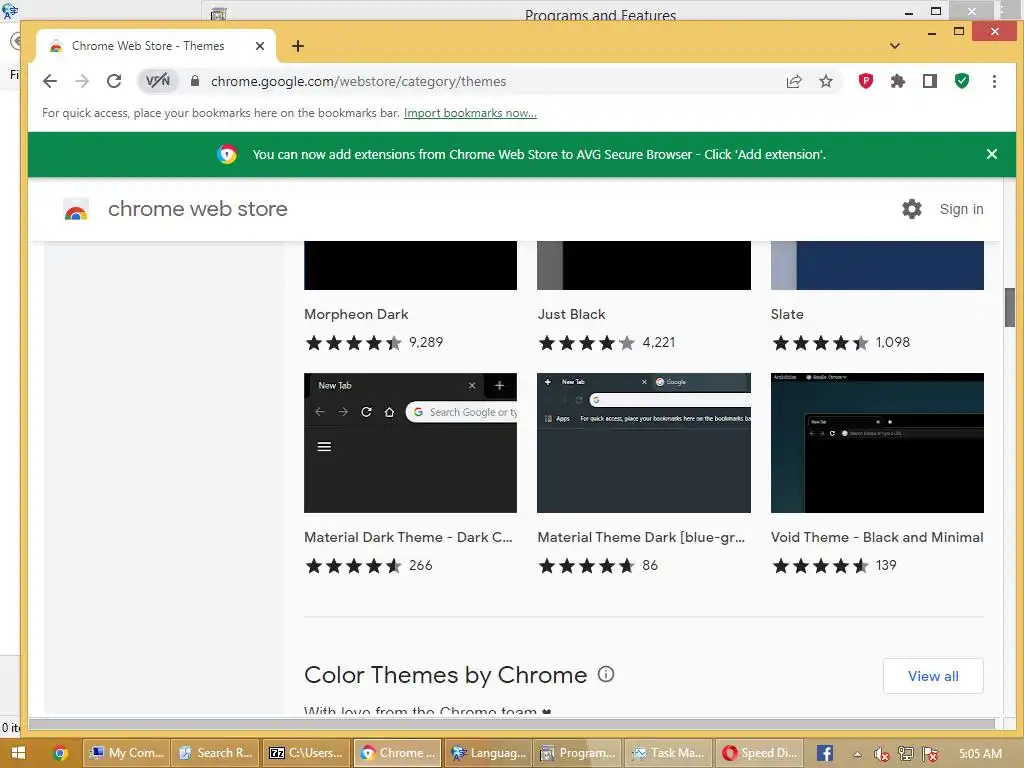View site security lock information
The height and width of the screenshot is (768, 1024).
coord(195,81)
